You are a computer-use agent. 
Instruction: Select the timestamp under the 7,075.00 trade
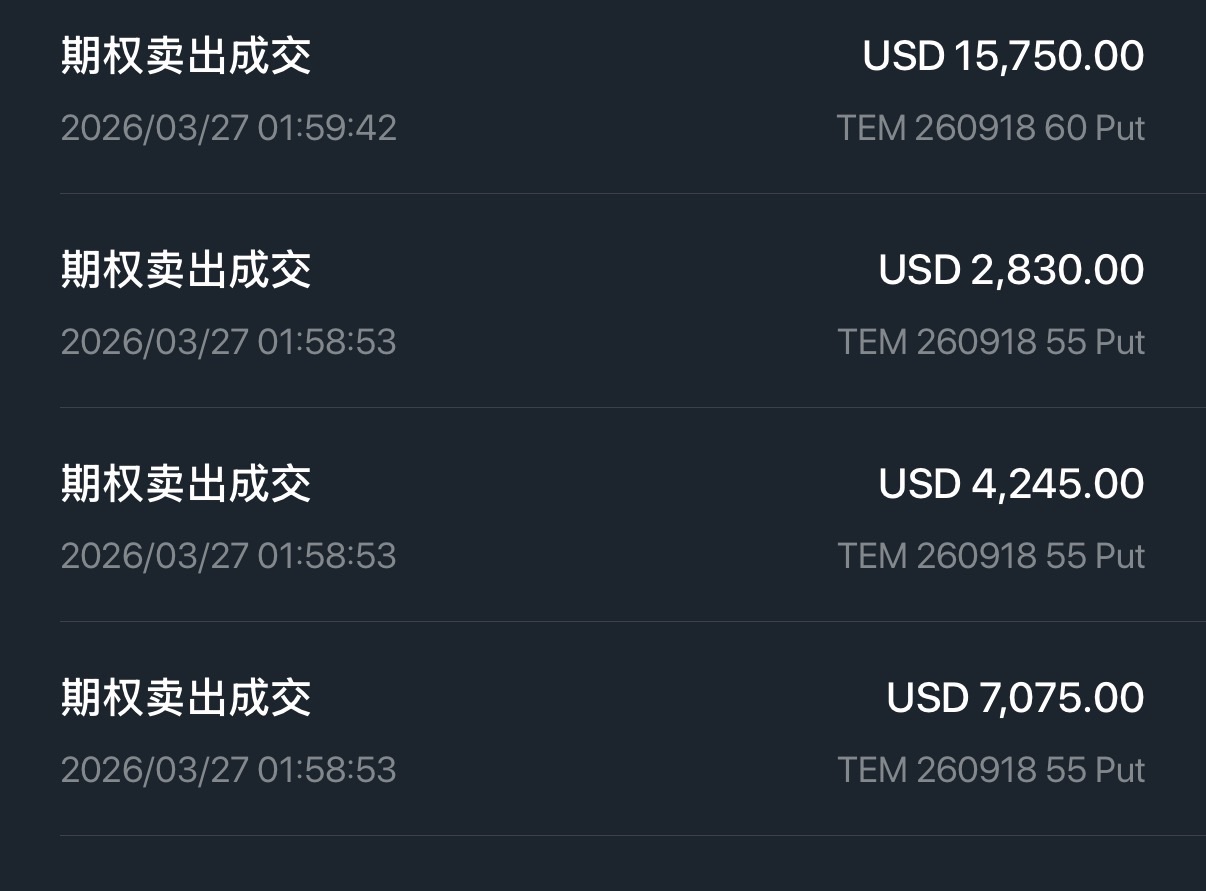point(229,770)
